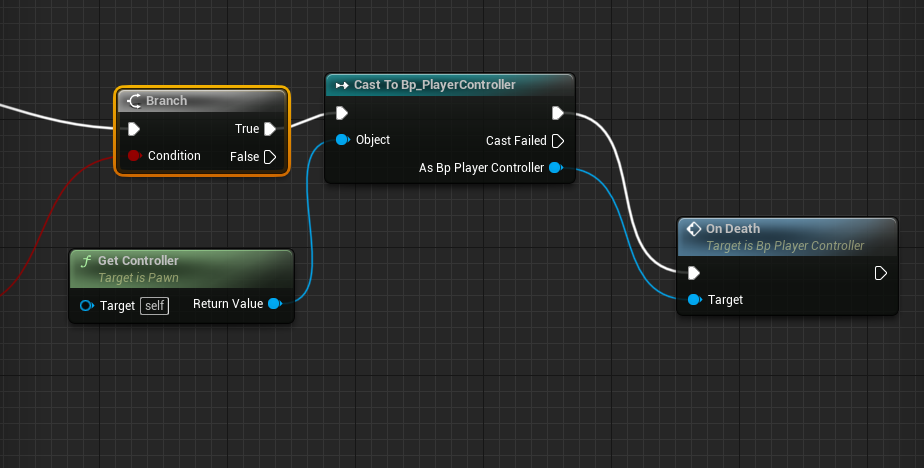Click the self value box on Target
Viewport: 924px width, 468px height.
point(155,305)
